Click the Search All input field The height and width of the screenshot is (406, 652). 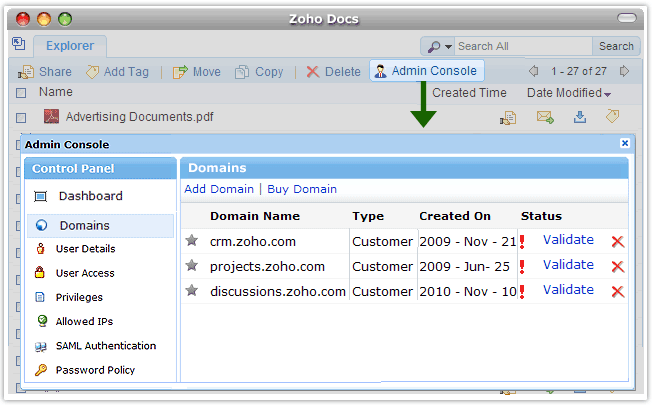(523, 46)
